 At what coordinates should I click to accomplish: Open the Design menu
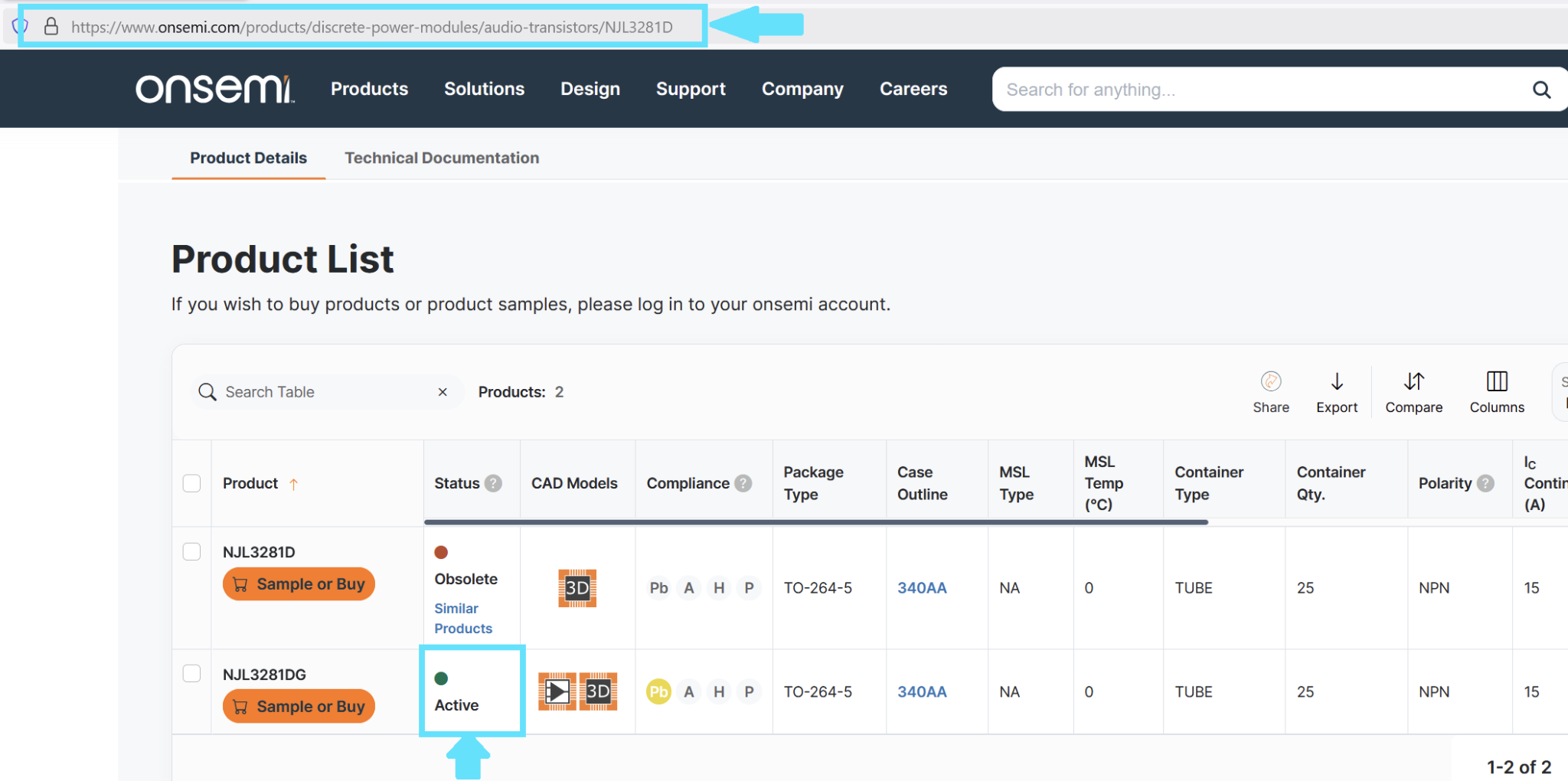(x=590, y=89)
